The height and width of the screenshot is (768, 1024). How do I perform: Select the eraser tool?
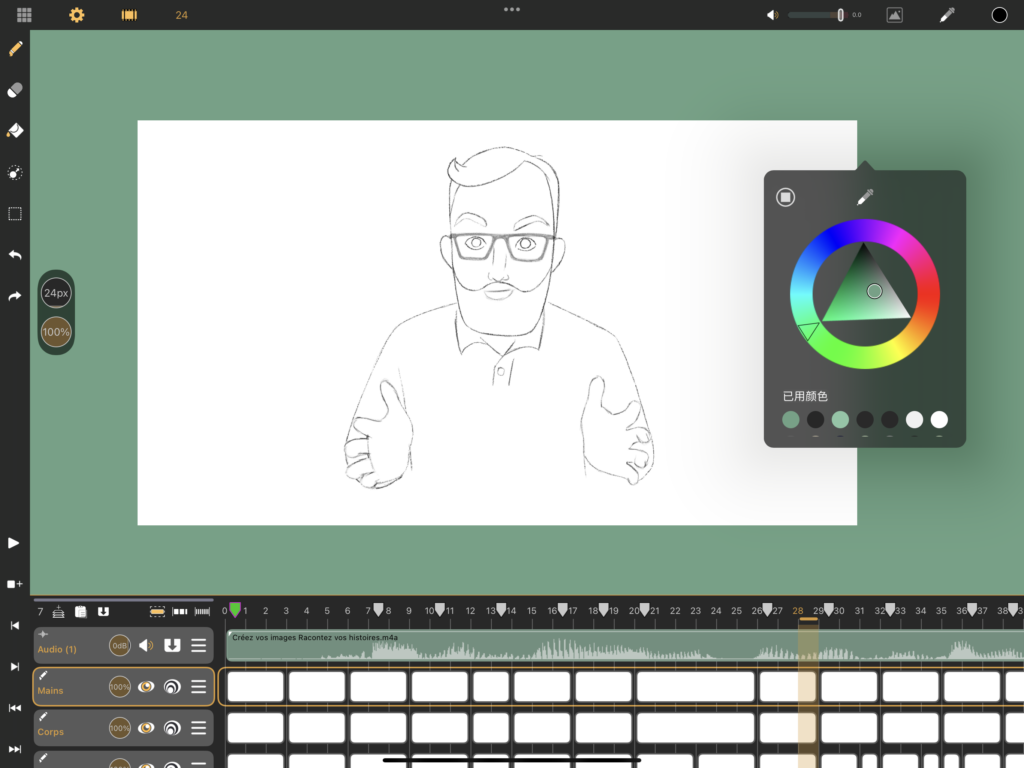(15, 89)
